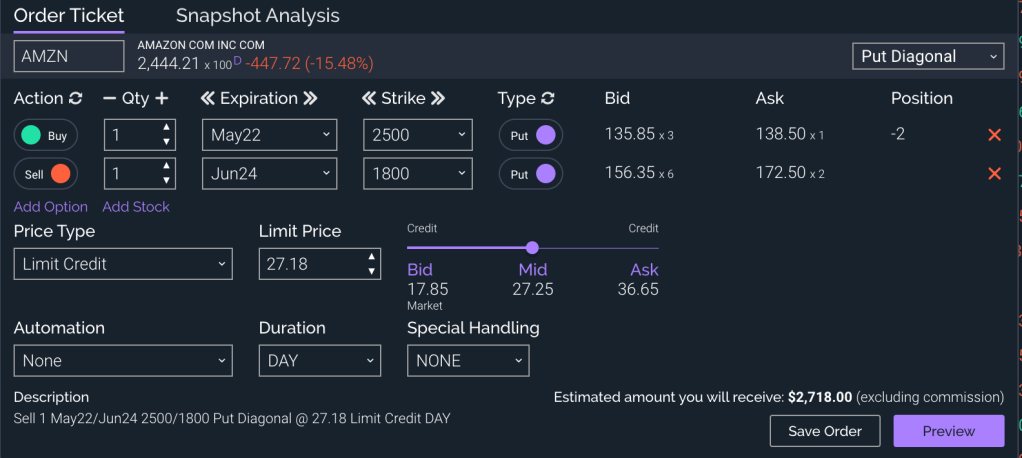Toggle the Buy action on first leg
Image resolution: width=1022 pixels, height=458 pixels.
click(x=47, y=136)
